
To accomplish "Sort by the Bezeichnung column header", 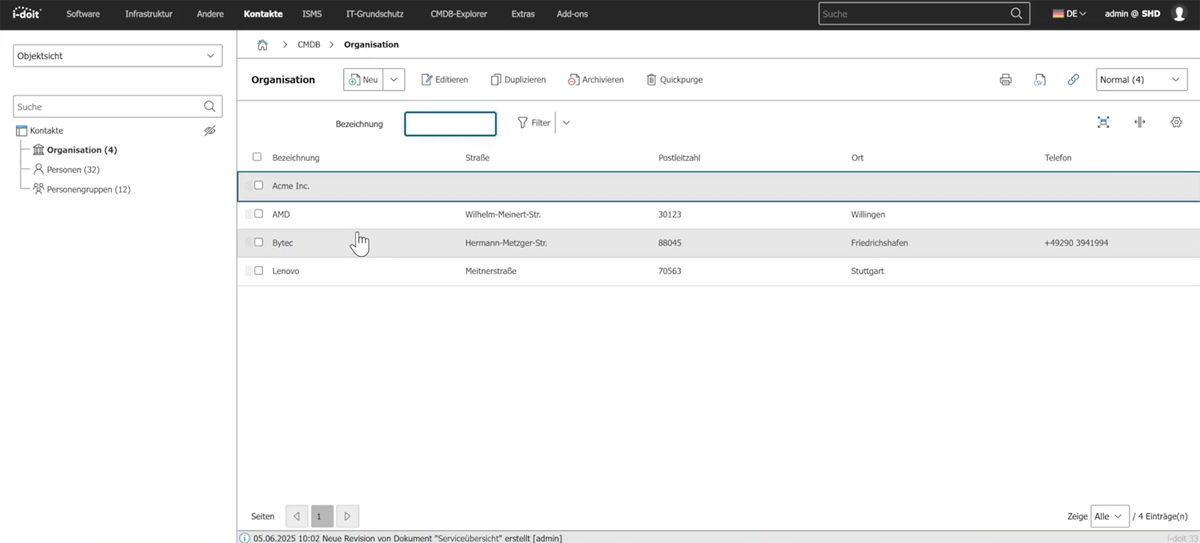I will [296, 158].
